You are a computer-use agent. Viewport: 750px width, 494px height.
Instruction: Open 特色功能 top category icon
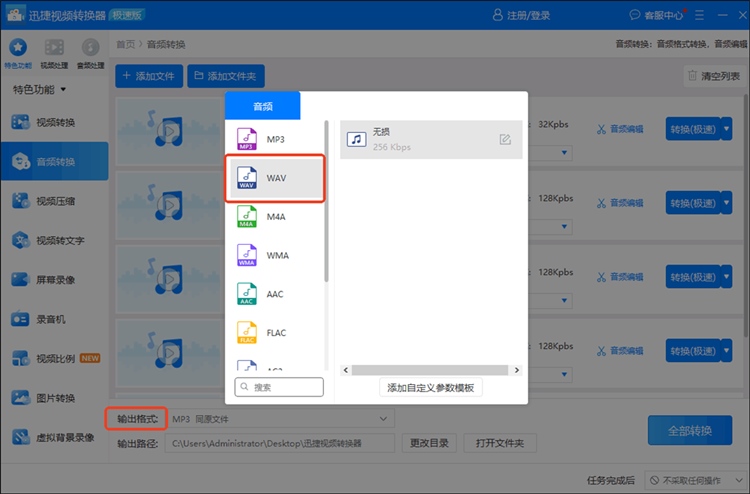click(18, 53)
